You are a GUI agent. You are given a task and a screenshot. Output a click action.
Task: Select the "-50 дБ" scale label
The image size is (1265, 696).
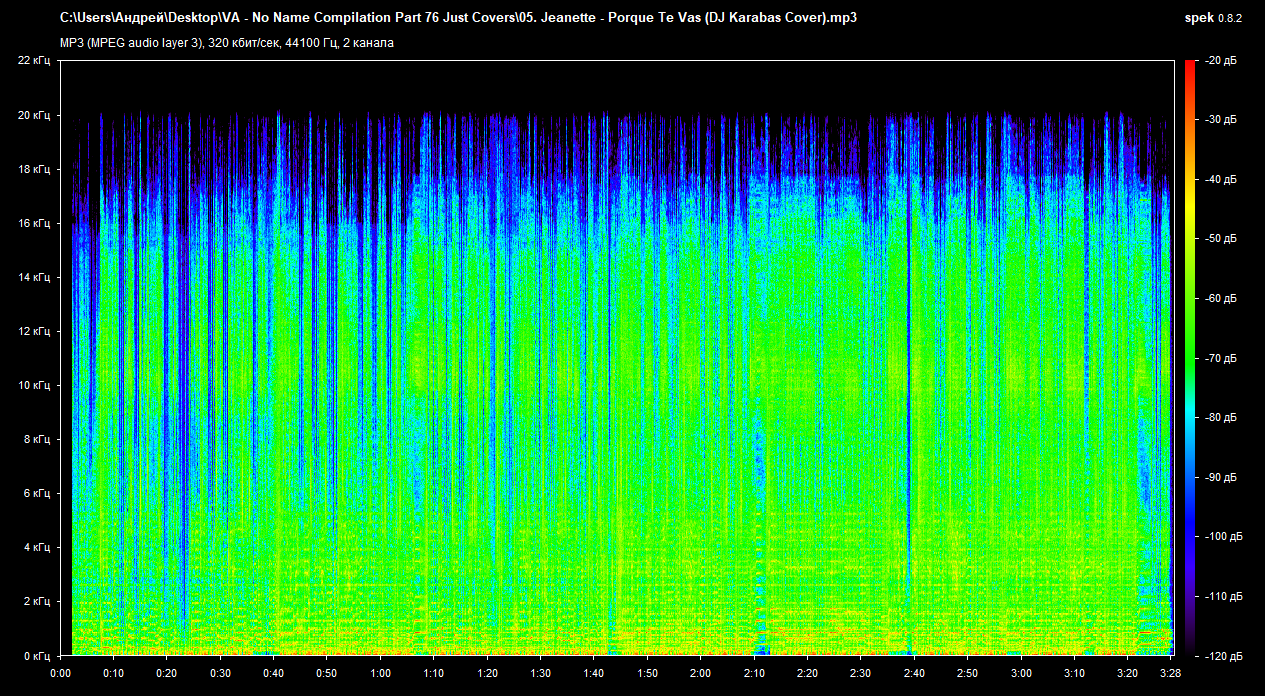click(x=1221, y=239)
